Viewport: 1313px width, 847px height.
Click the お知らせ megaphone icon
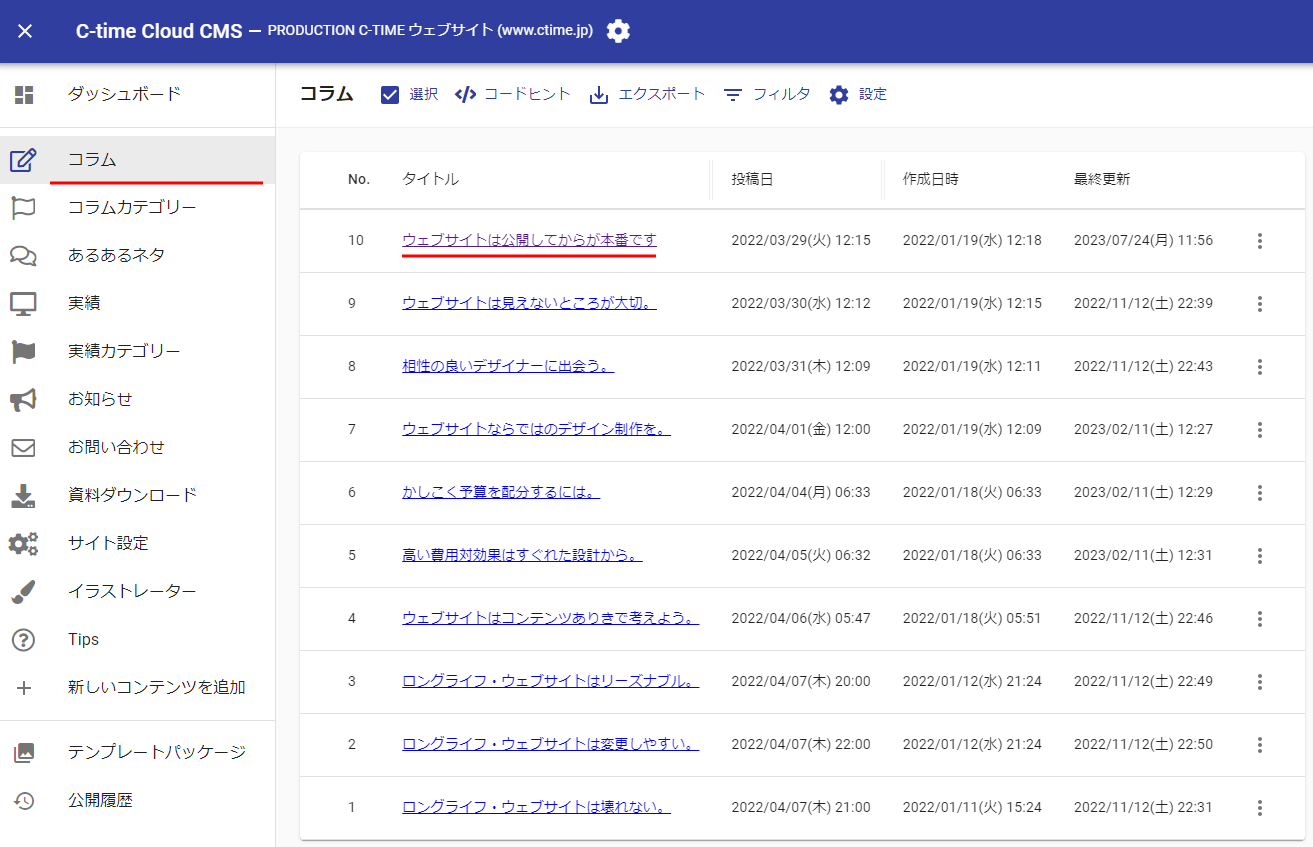click(x=24, y=400)
